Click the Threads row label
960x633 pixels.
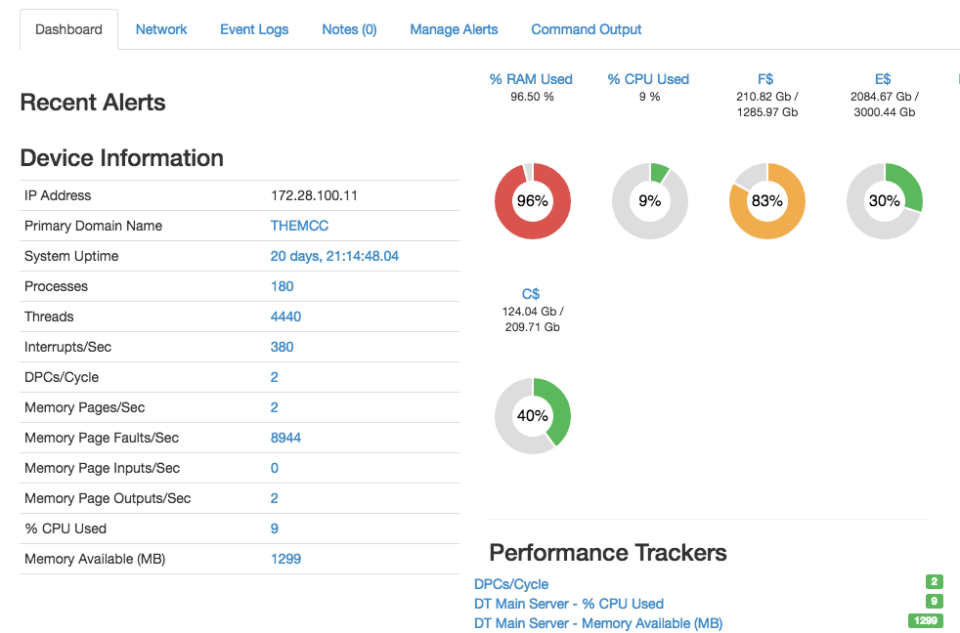click(49, 316)
